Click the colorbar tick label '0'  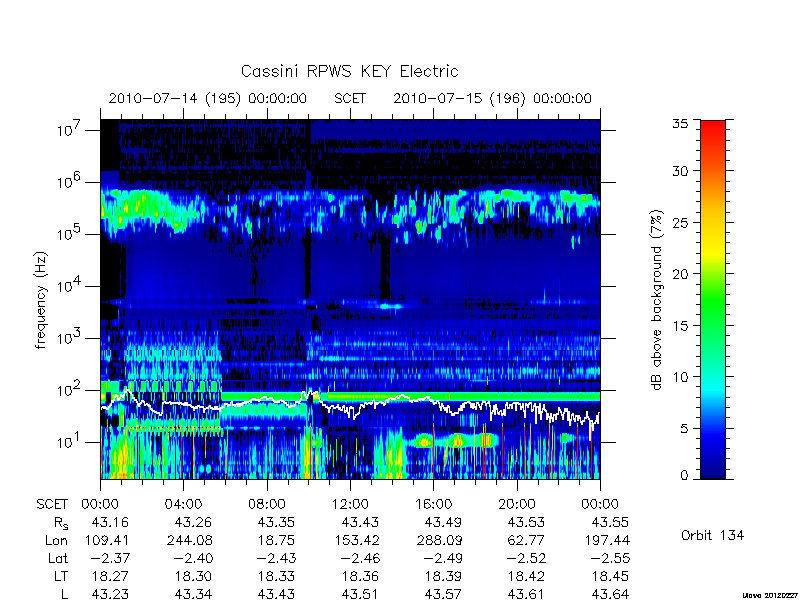click(x=684, y=475)
